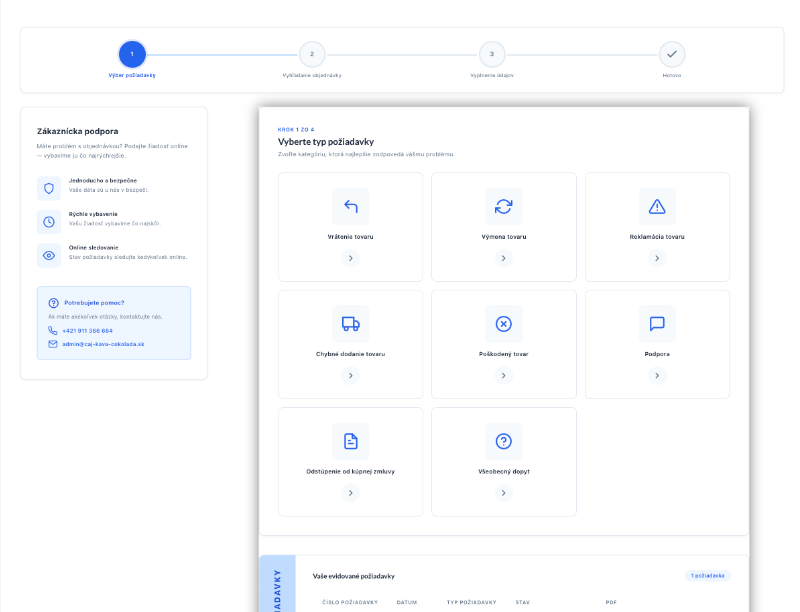The image size is (800, 612).
Task: Click the 'STAV' column header
Action: (x=522, y=602)
